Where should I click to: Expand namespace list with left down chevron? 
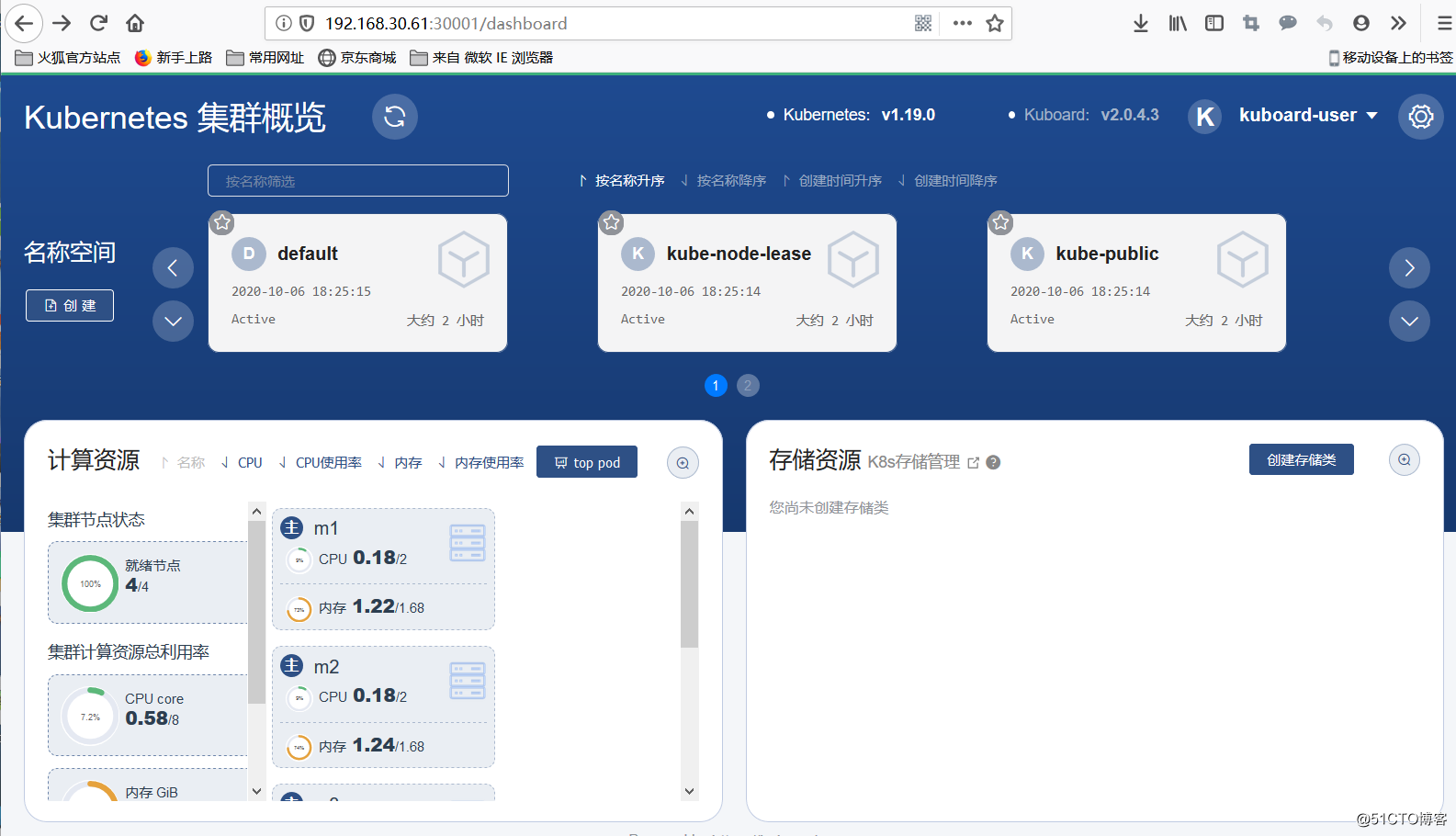coord(173,322)
